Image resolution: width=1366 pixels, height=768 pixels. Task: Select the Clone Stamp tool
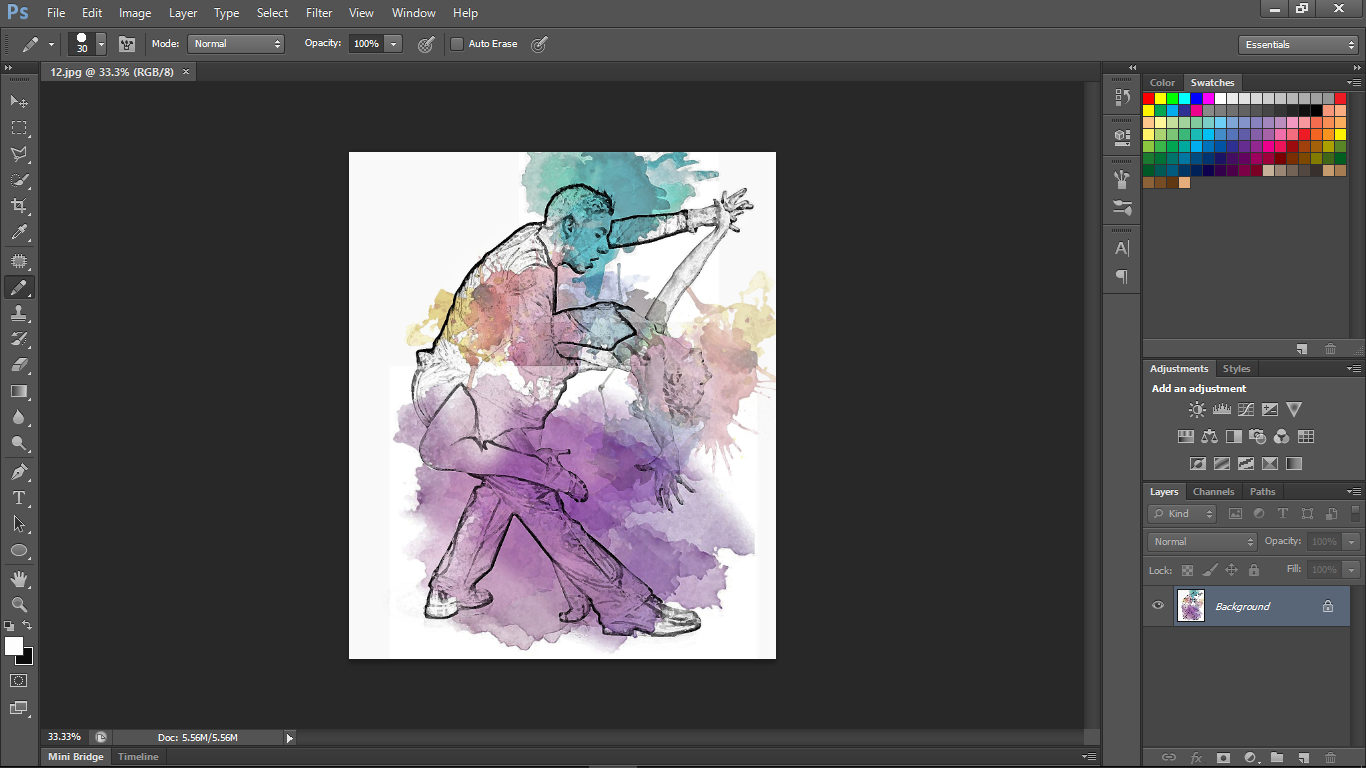click(x=19, y=314)
